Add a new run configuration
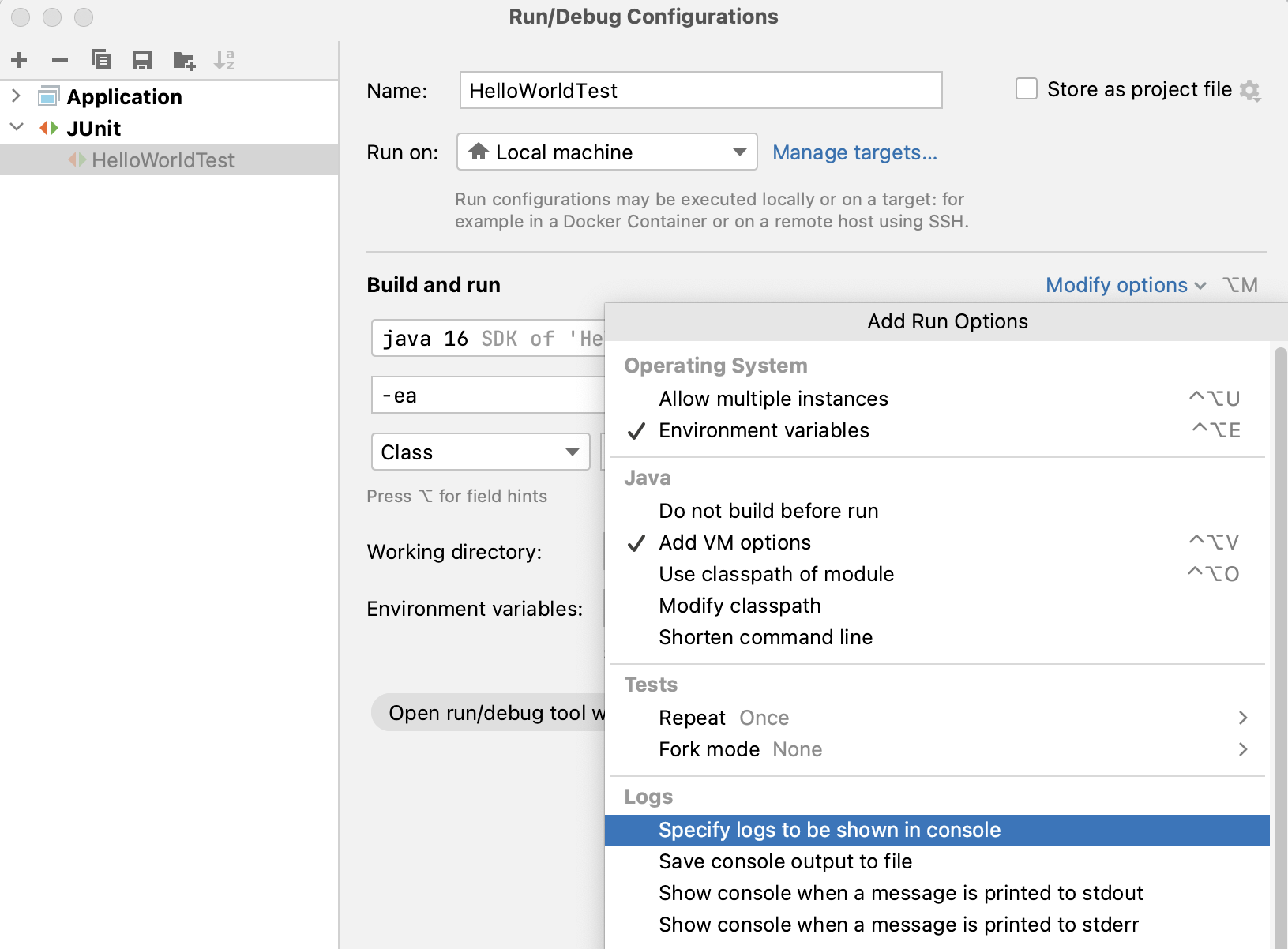Screen dimensions: 1288x949 [20, 60]
